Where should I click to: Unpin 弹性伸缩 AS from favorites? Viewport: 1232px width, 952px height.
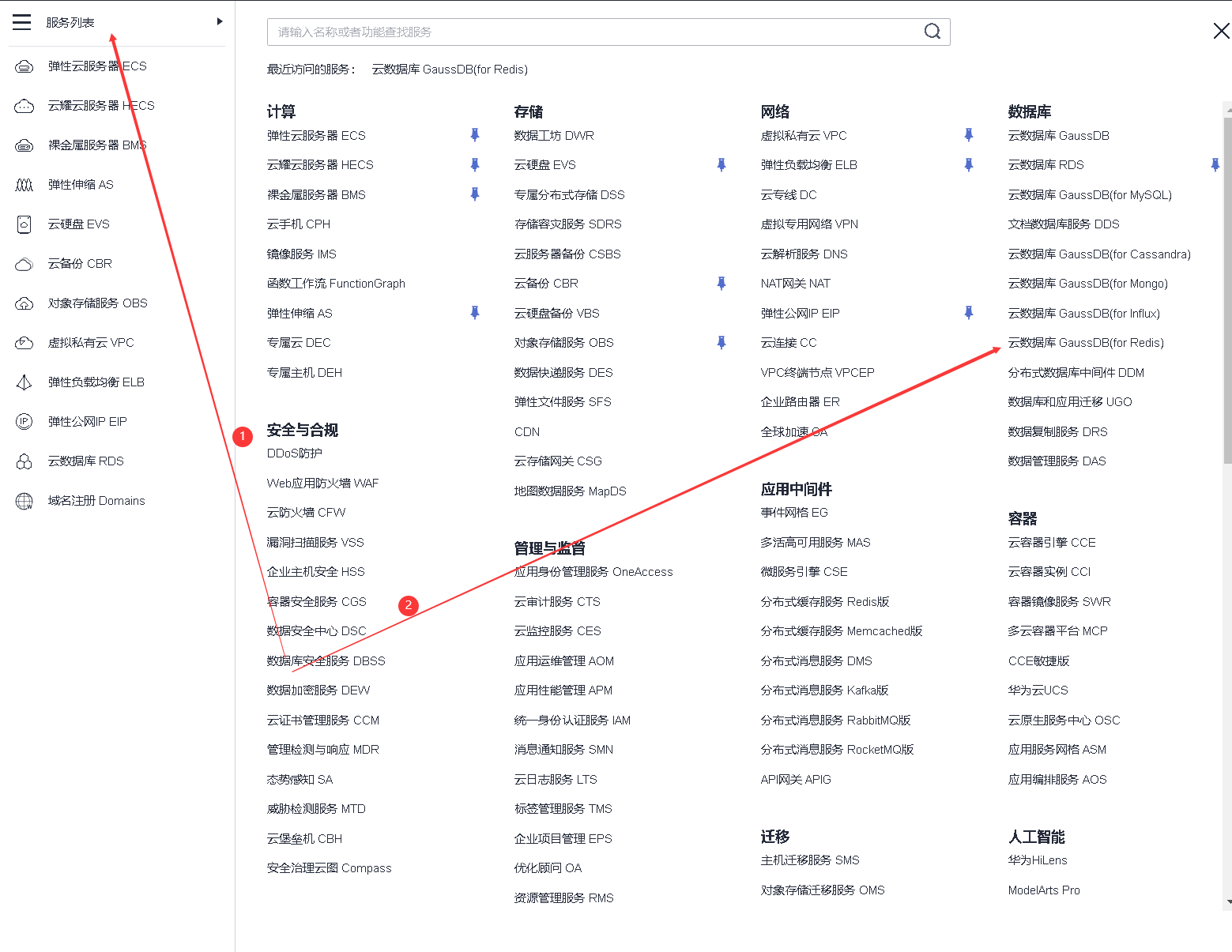(x=475, y=313)
